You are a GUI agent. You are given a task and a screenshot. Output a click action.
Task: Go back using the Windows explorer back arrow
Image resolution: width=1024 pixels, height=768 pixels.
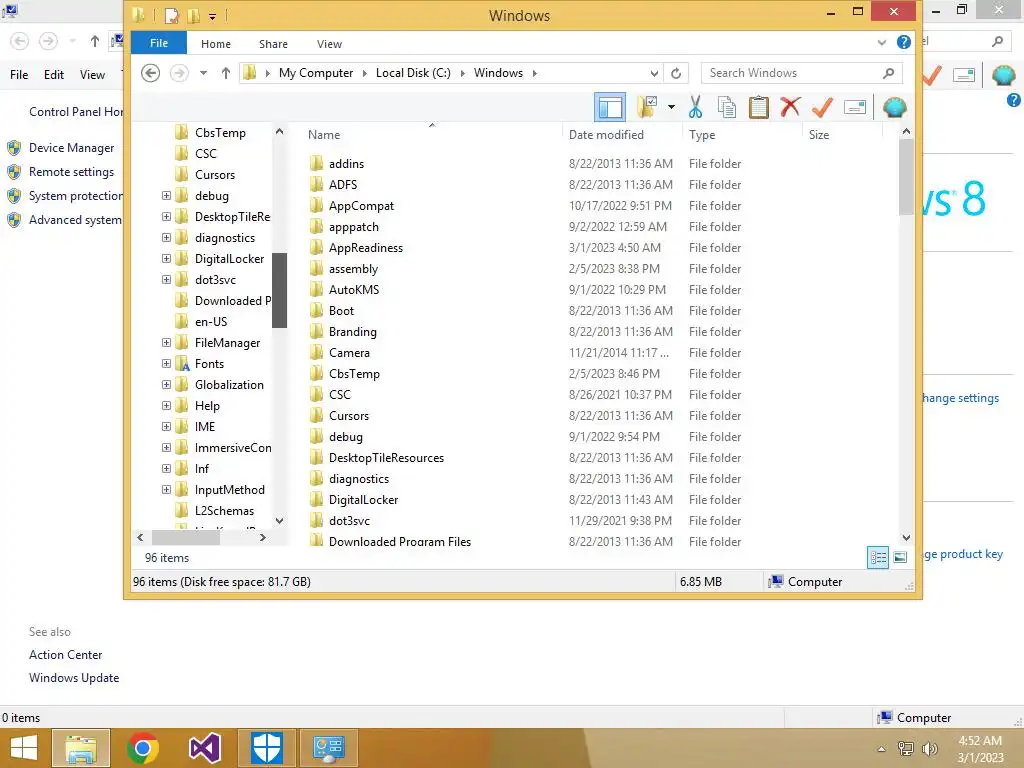click(150, 73)
